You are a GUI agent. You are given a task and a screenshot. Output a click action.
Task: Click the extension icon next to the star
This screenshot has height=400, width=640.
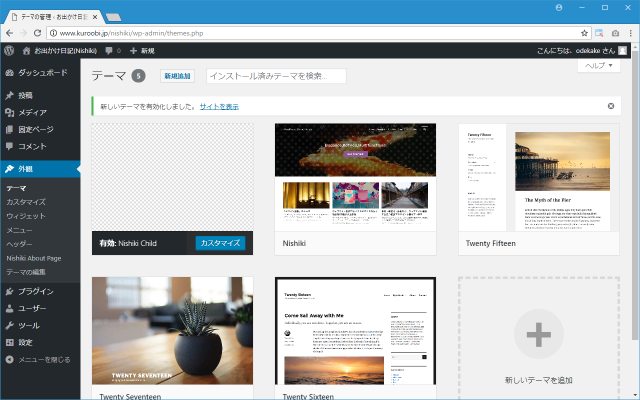coord(599,33)
